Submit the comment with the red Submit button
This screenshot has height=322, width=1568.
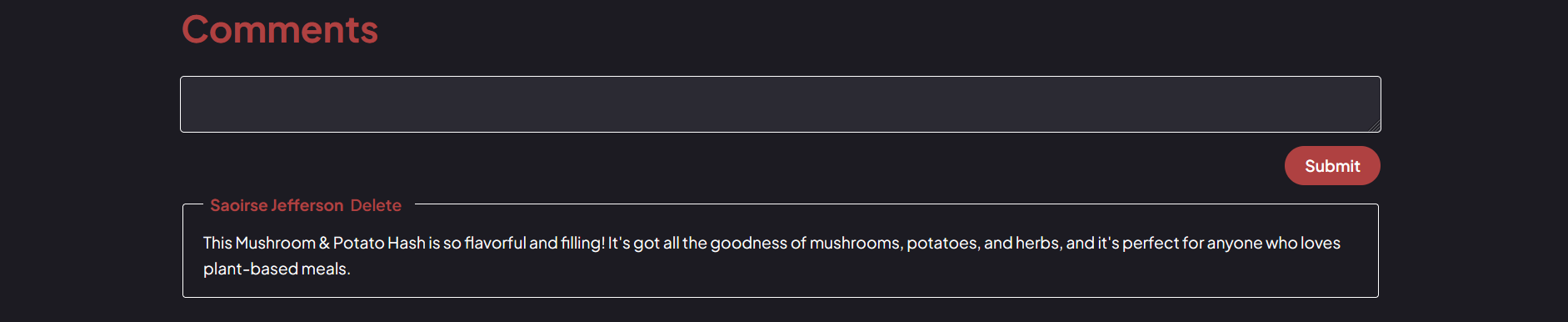[x=1332, y=166]
